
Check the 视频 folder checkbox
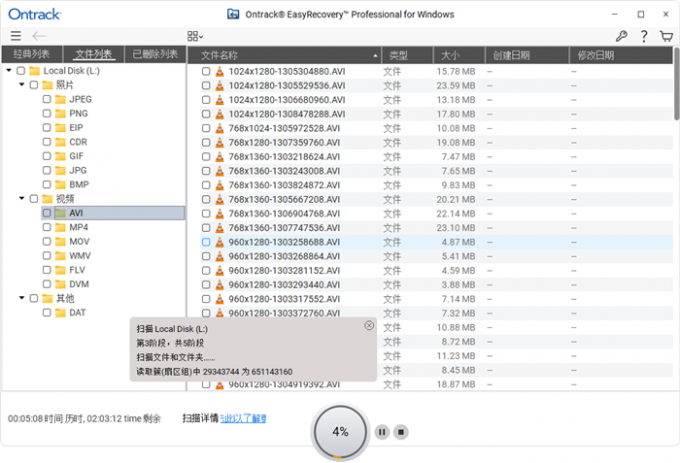[34, 199]
